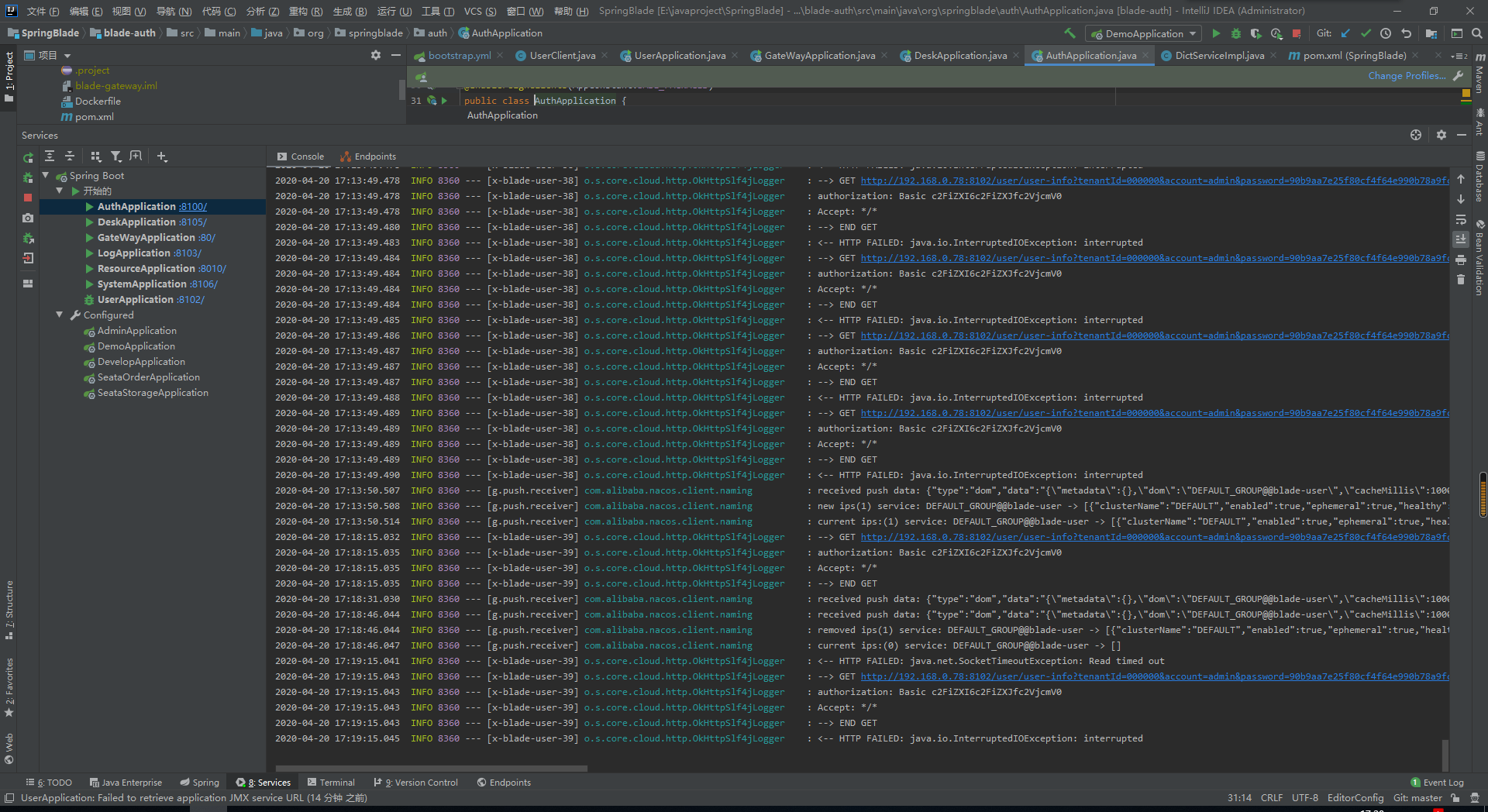Screen dimensions: 1488x812
Task: Click the Build Project hammer icon
Action: [1069, 33]
